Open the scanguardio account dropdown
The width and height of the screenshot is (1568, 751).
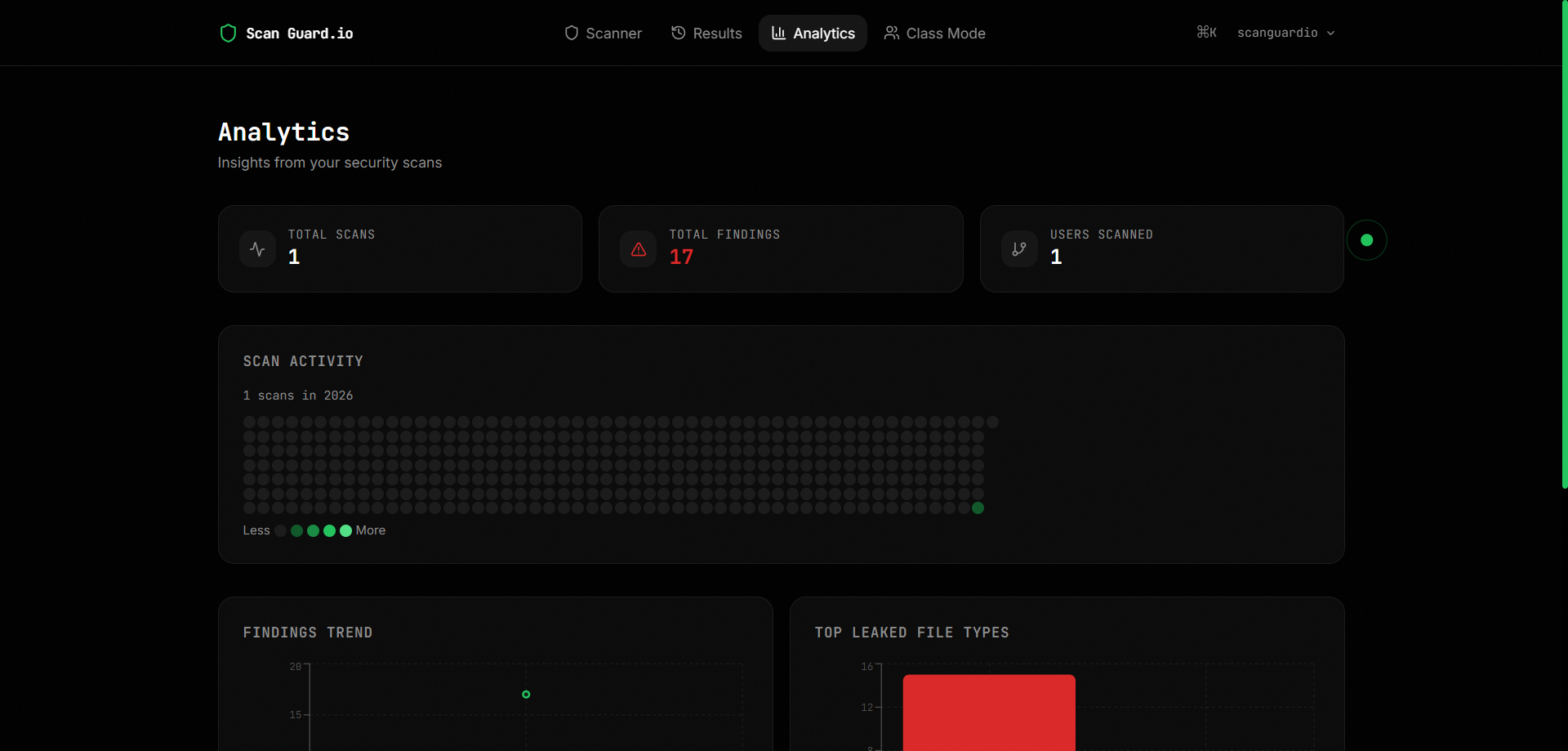pyautogui.click(x=1278, y=33)
